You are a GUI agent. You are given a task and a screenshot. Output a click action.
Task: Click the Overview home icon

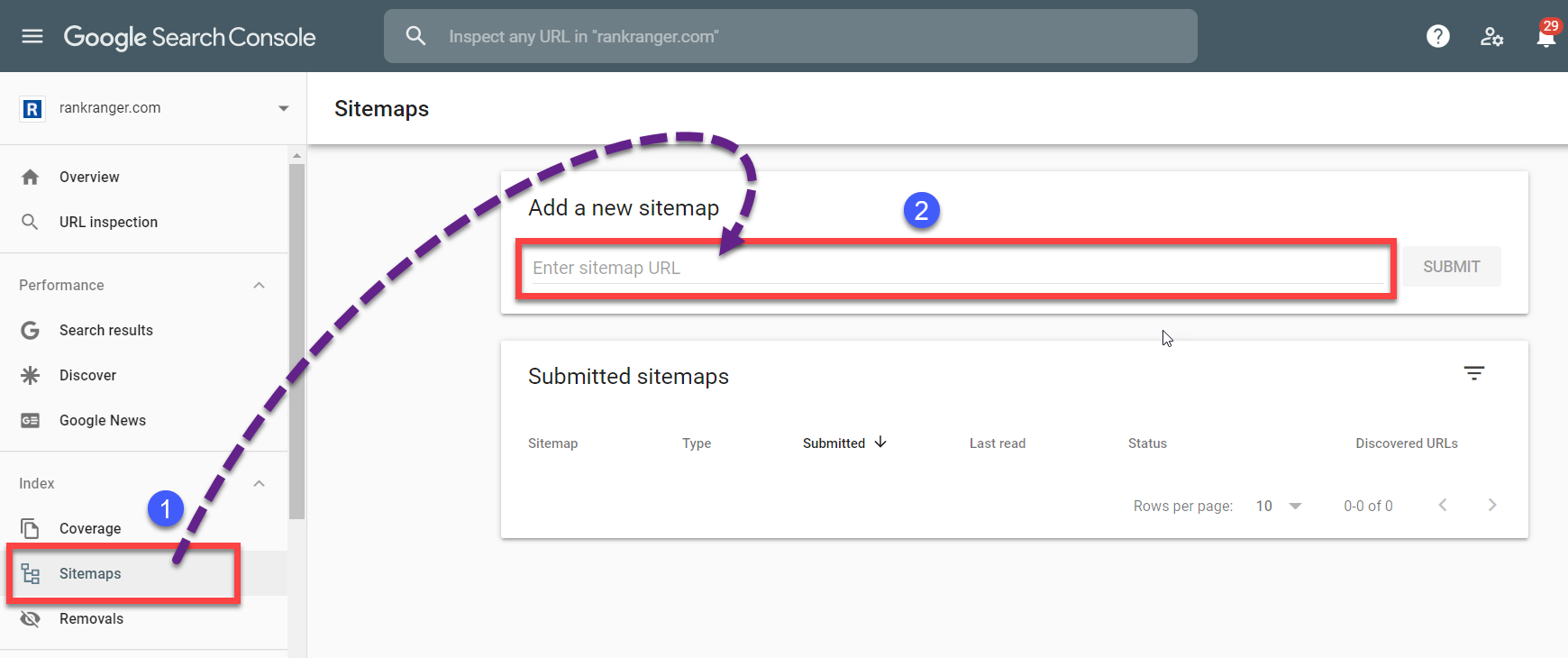pos(30,177)
